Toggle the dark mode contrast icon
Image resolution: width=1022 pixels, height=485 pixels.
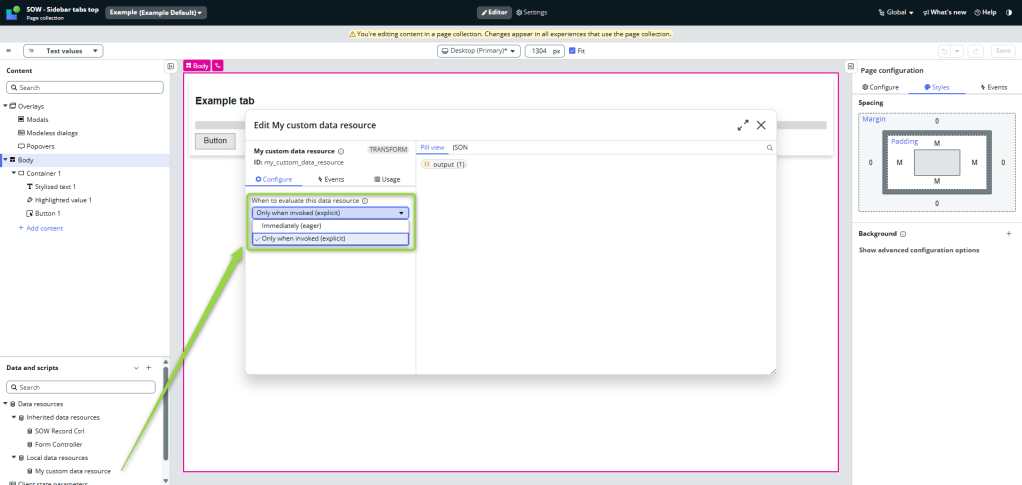tap(1010, 12)
